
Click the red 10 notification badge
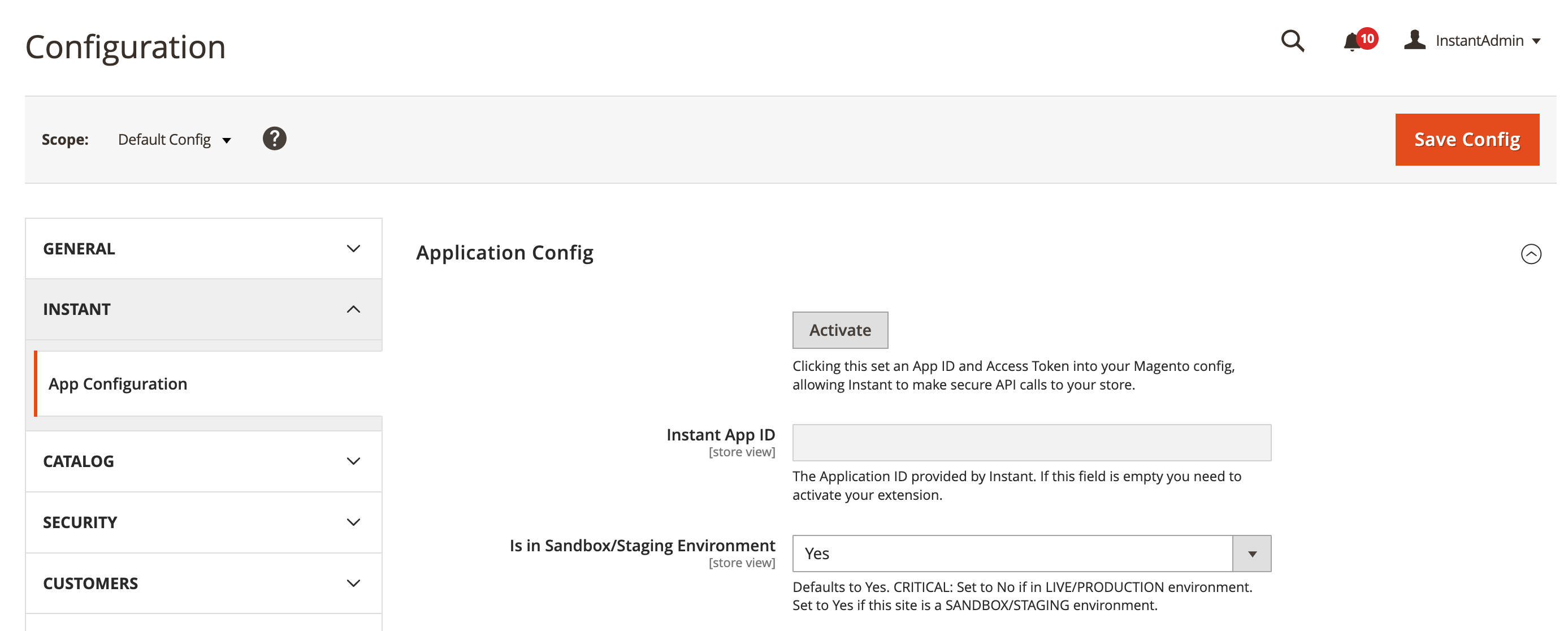click(1367, 38)
